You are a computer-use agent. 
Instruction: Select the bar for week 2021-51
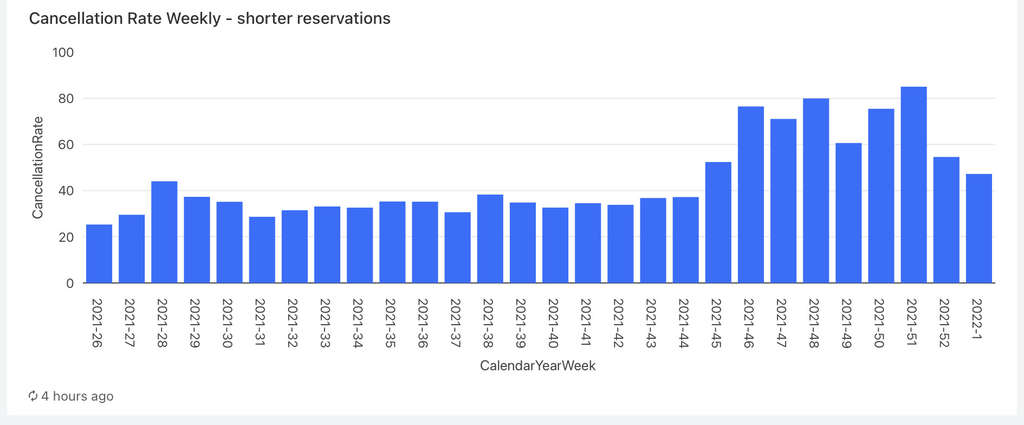(914, 185)
